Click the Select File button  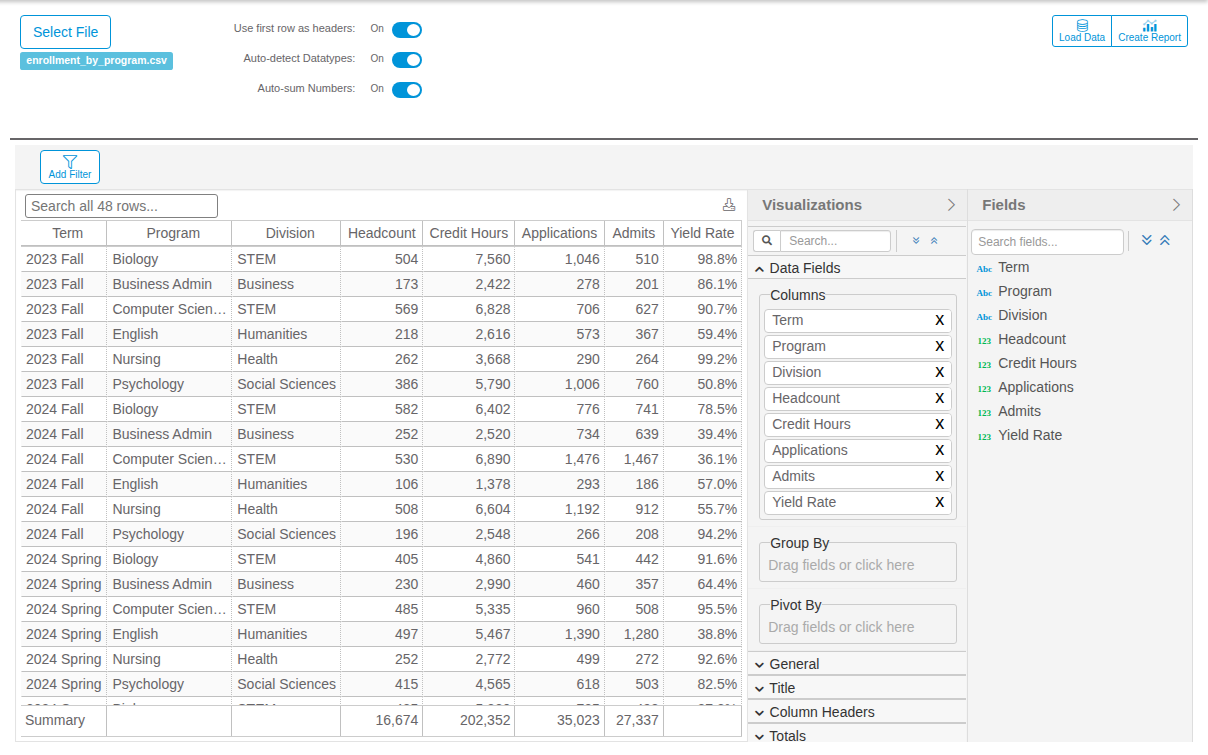(x=66, y=32)
